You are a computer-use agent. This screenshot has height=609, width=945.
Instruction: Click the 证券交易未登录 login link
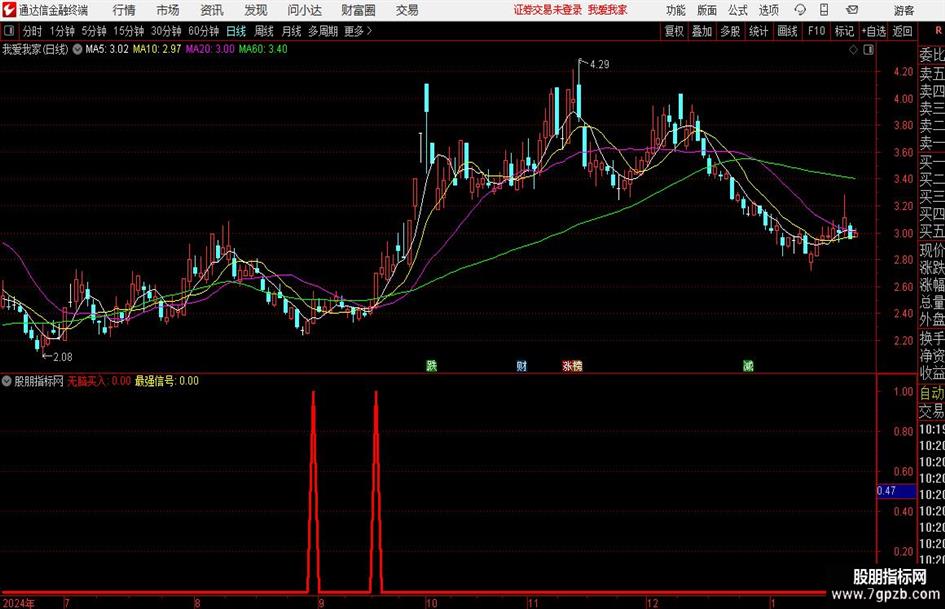tap(548, 10)
